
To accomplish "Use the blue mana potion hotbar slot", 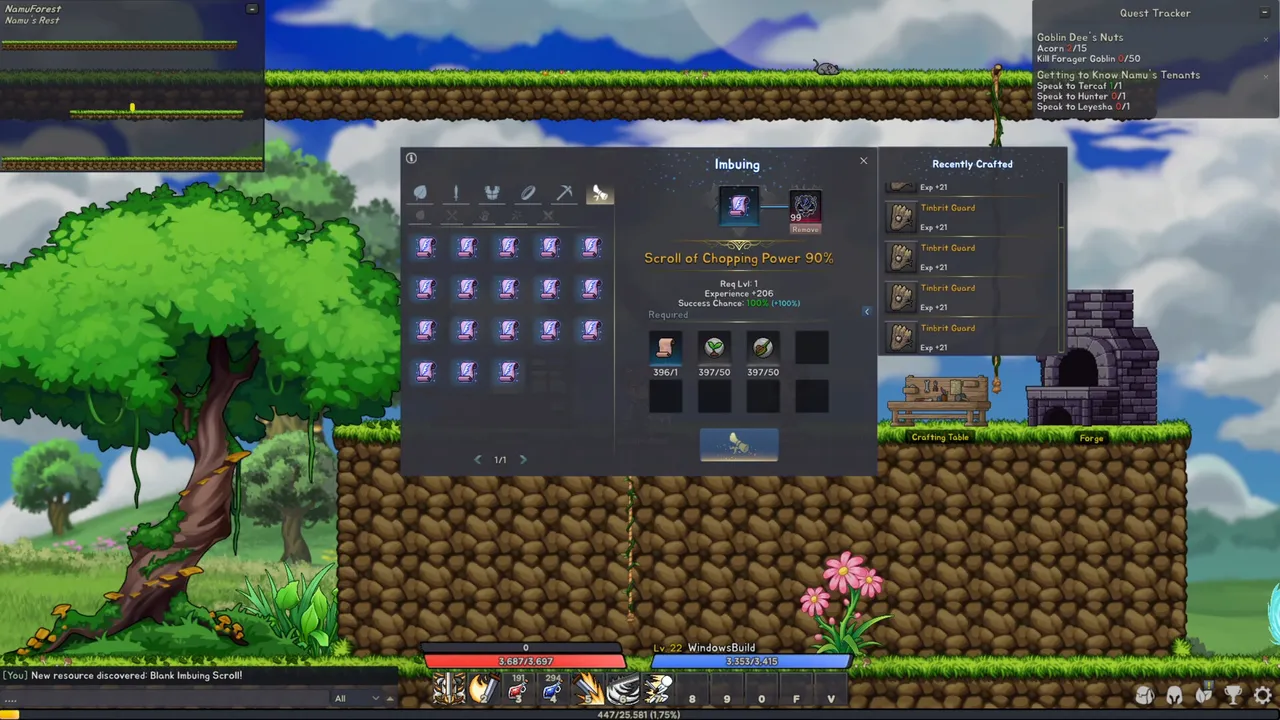I will pyautogui.click(x=552, y=689).
